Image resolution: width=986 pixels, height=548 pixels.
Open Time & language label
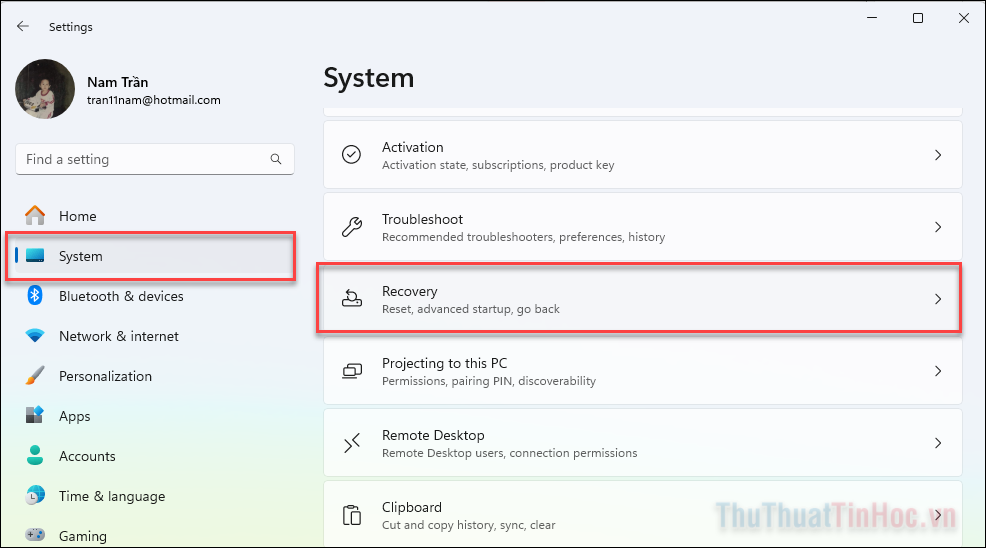112,496
